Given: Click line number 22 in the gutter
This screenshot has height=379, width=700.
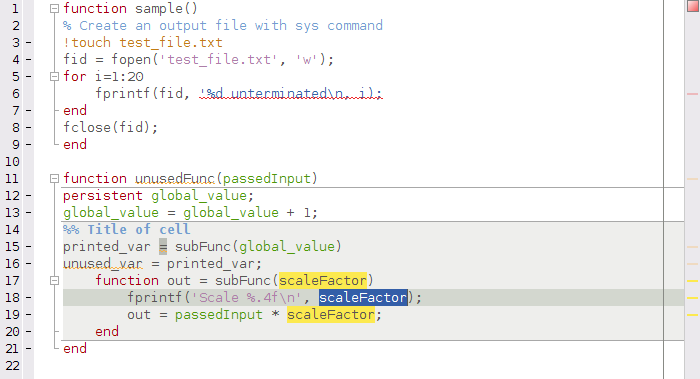Looking at the screenshot, I should click(x=12, y=366).
